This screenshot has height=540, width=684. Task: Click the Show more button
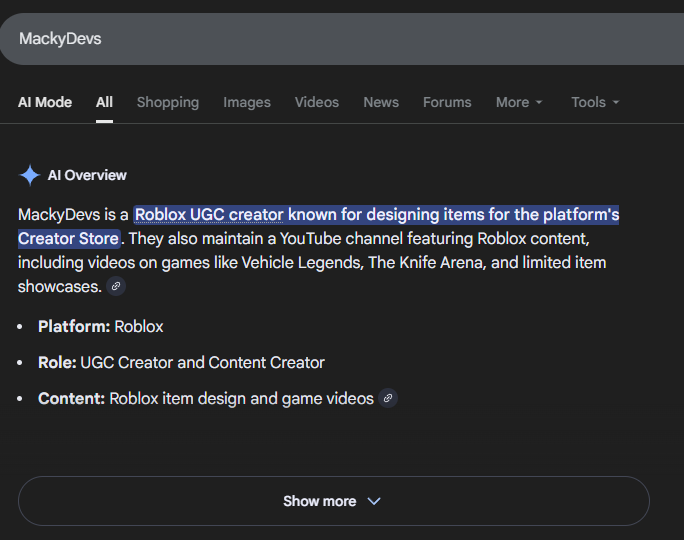point(334,501)
